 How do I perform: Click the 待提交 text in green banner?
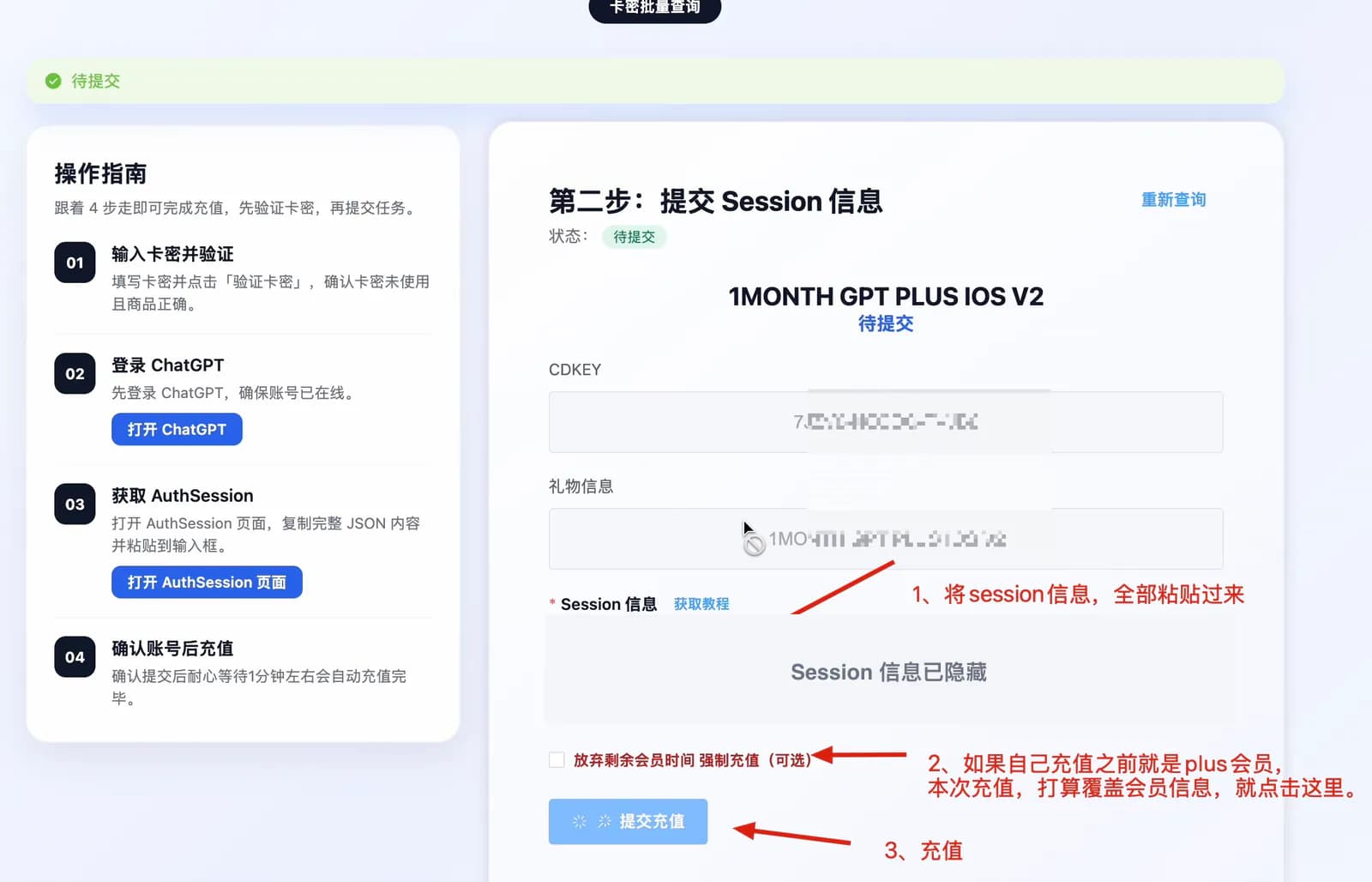pyautogui.click(x=95, y=81)
